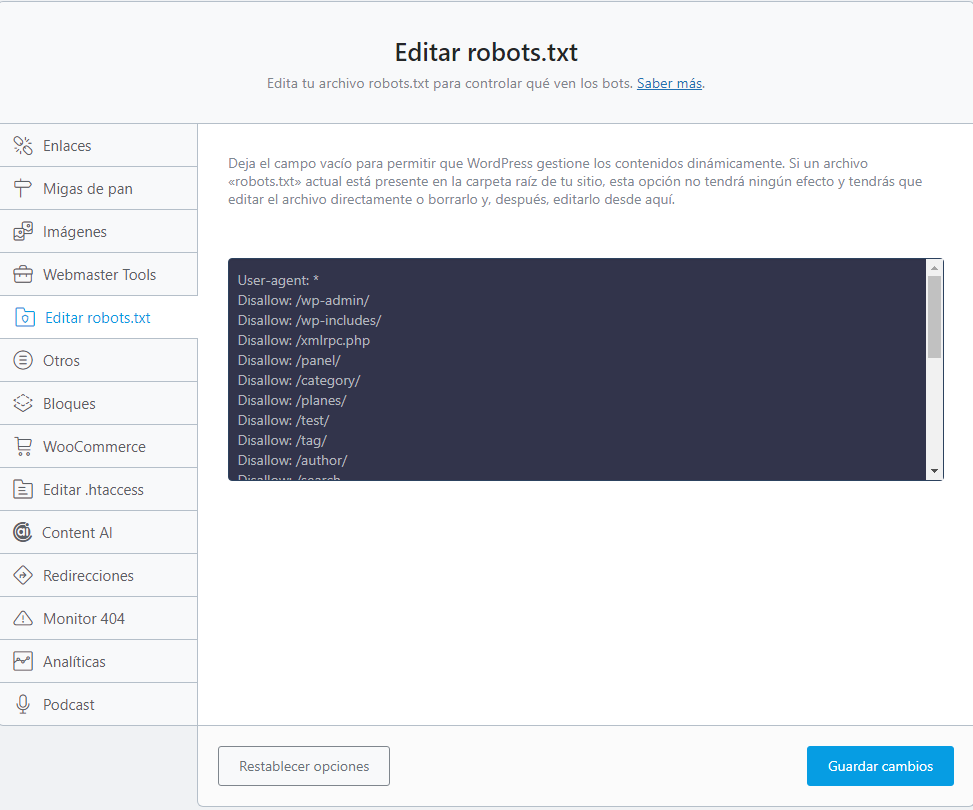Image resolution: width=973 pixels, height=810 pixels.
Task: Open the Analíticas label in sidebar
Action: pyautogui.click(x=74, y=662)
